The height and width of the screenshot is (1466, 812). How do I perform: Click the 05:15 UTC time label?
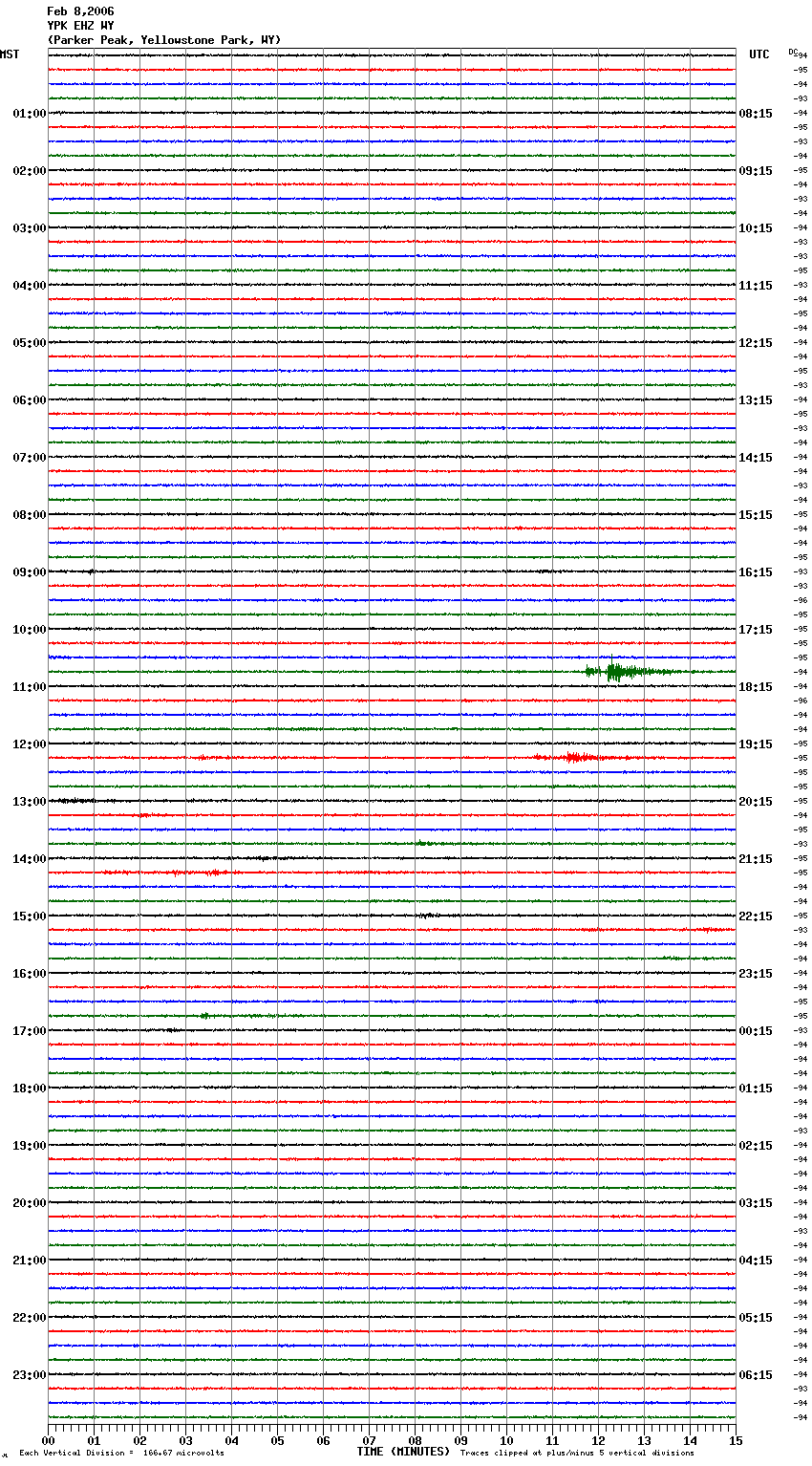coord(756,1318)
